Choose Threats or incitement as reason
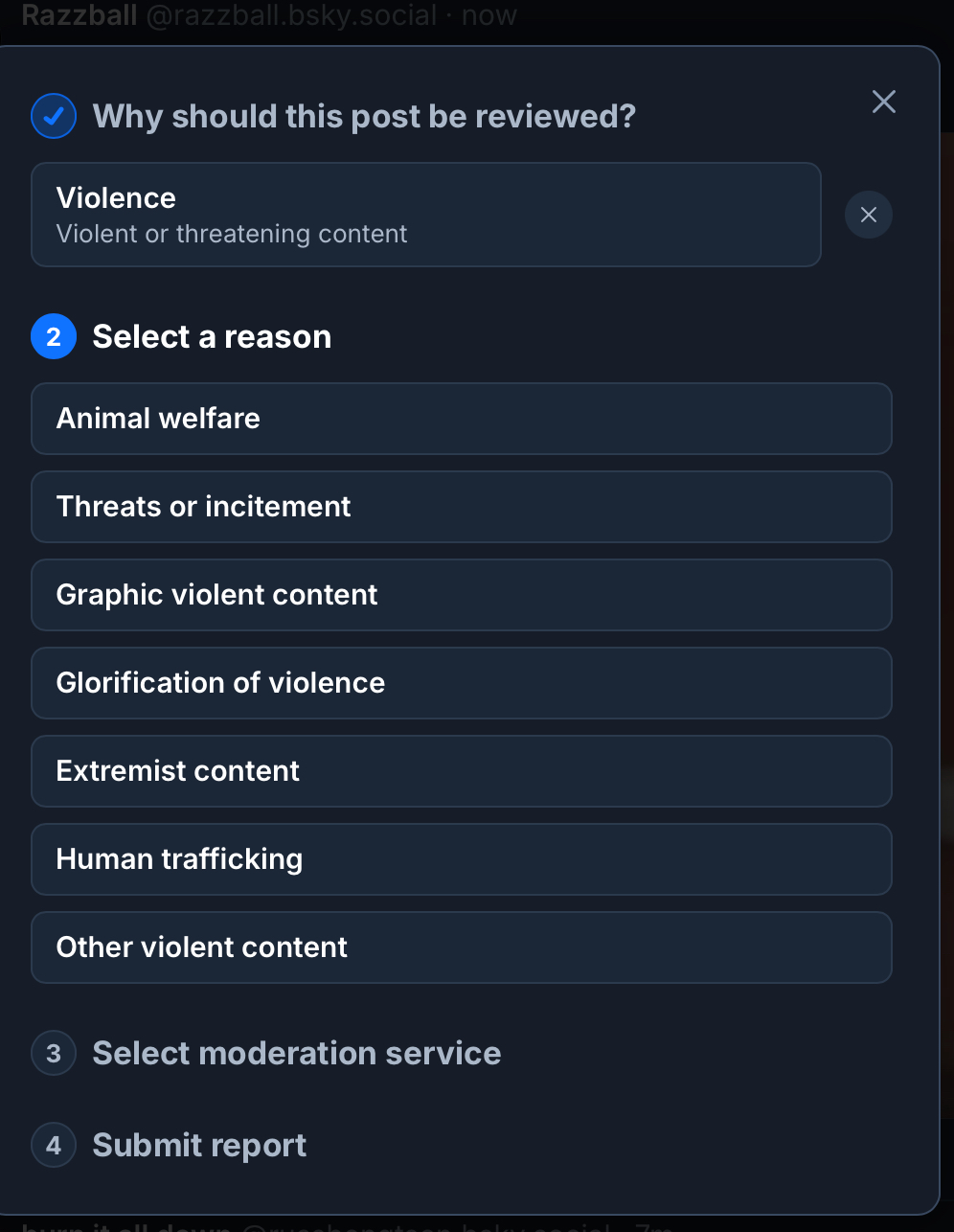Screen dimensions: 954x1232 coord(461,507)
